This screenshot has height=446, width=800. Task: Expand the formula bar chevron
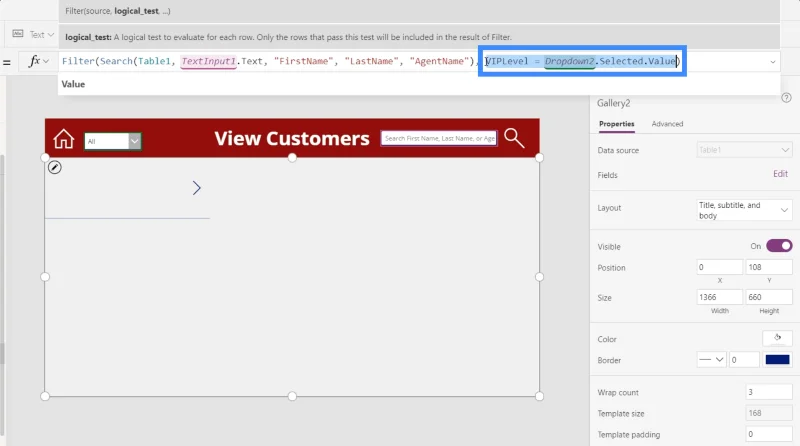pos(772,62)
